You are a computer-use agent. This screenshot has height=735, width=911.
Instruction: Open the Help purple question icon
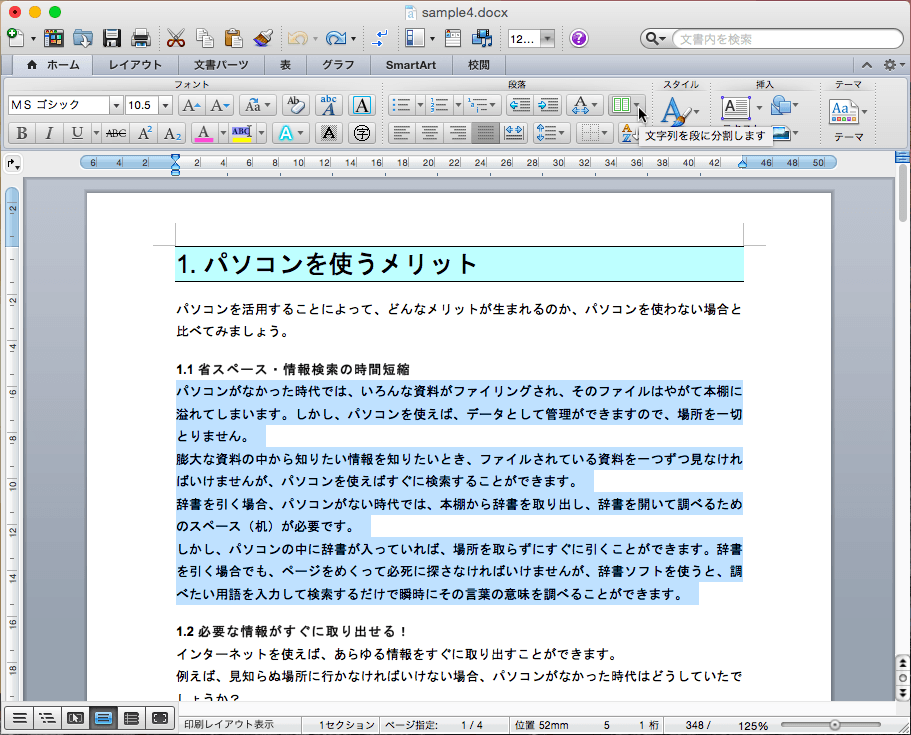tap(578, 39)
